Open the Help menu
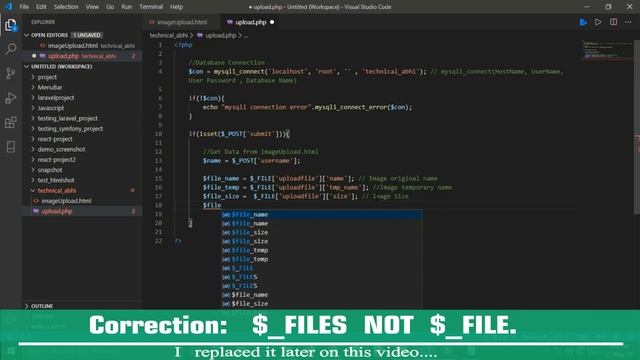Image resolution: width=640 pixels, height=360 pixels. [176, 7]
